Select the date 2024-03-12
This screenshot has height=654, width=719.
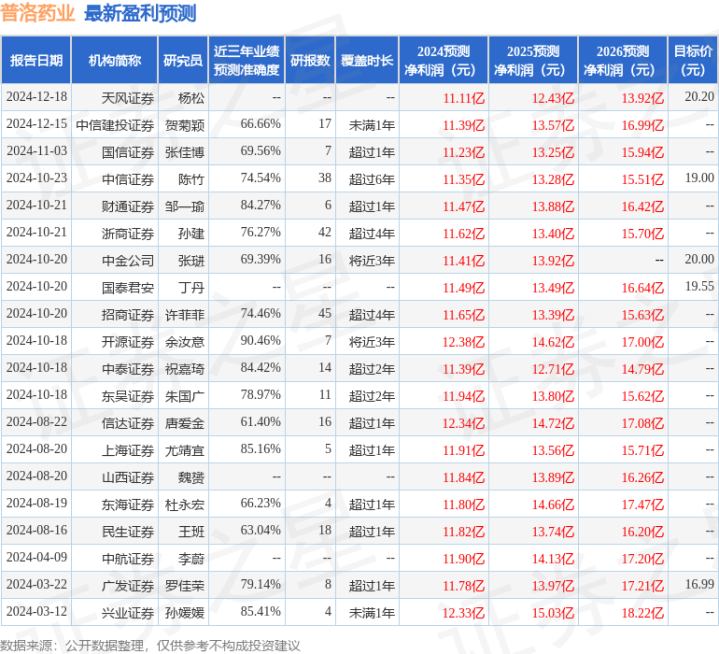(37, 611)
